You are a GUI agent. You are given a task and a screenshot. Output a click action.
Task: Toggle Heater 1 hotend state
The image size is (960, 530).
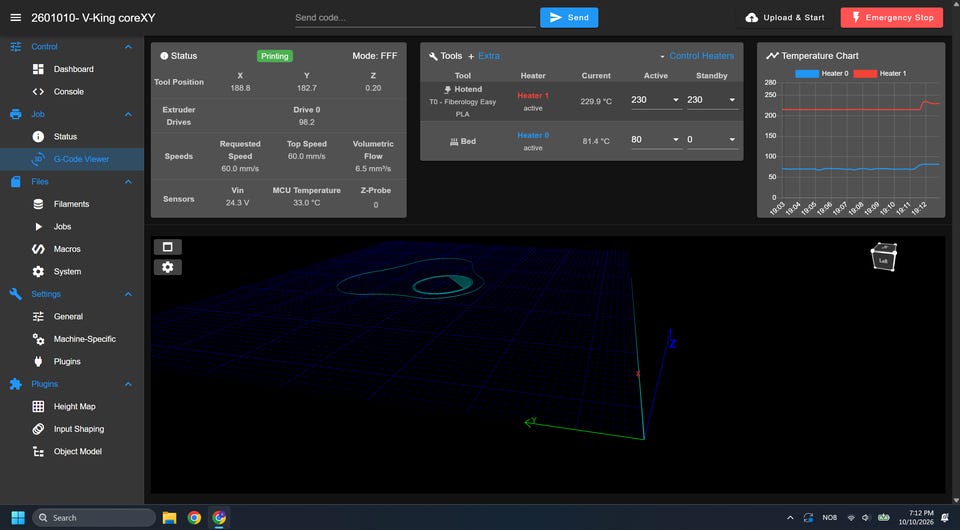tap(533, 95)
